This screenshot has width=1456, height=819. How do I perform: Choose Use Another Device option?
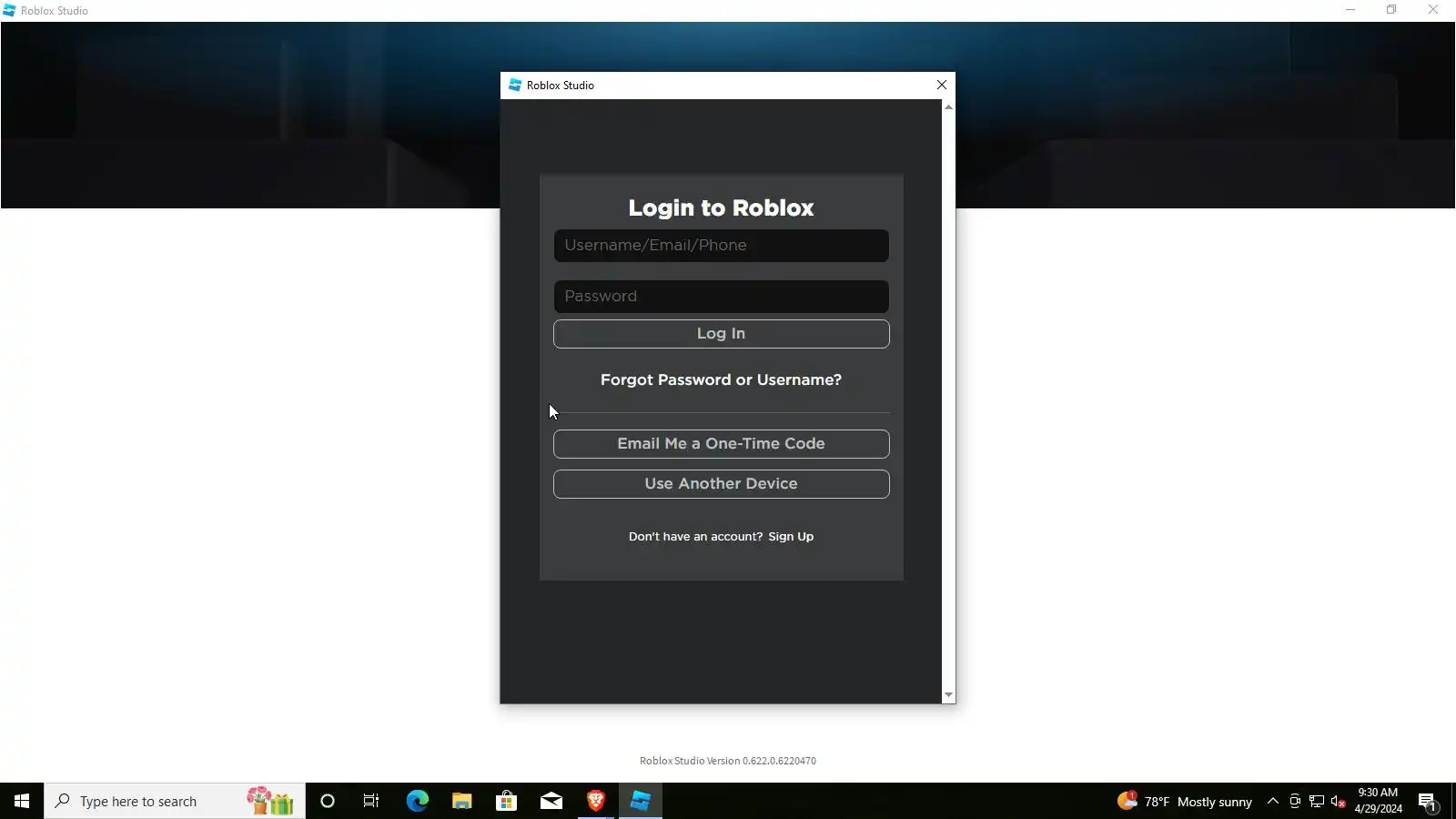pyautogui.click(x=721, y=484)
